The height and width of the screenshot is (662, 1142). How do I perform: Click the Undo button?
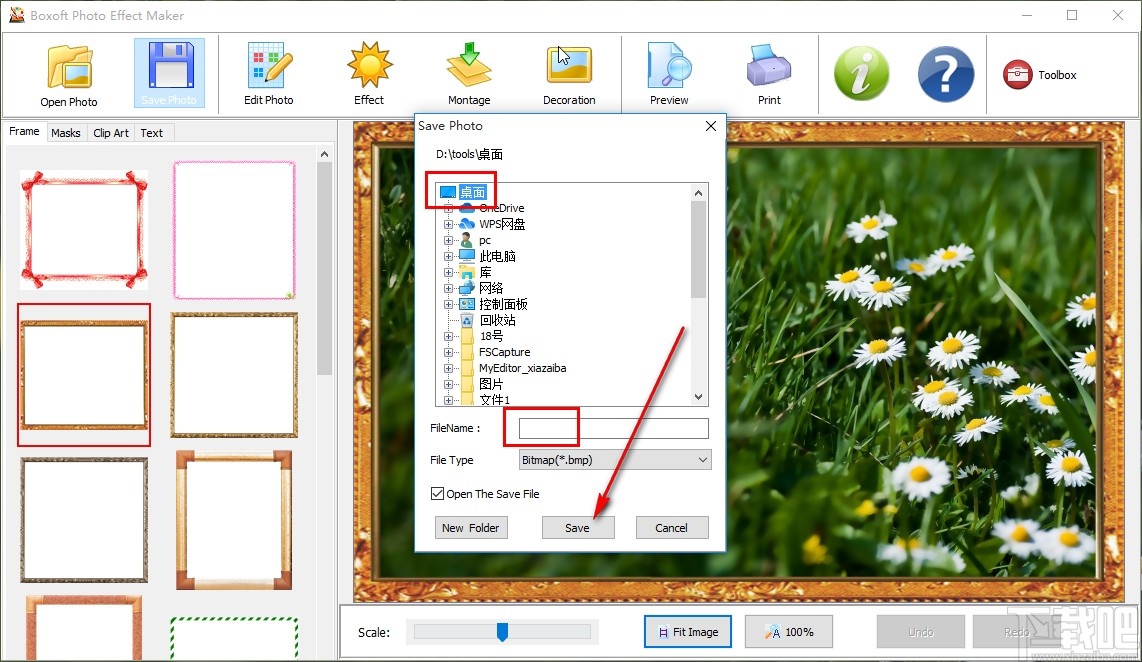(921, 632)
